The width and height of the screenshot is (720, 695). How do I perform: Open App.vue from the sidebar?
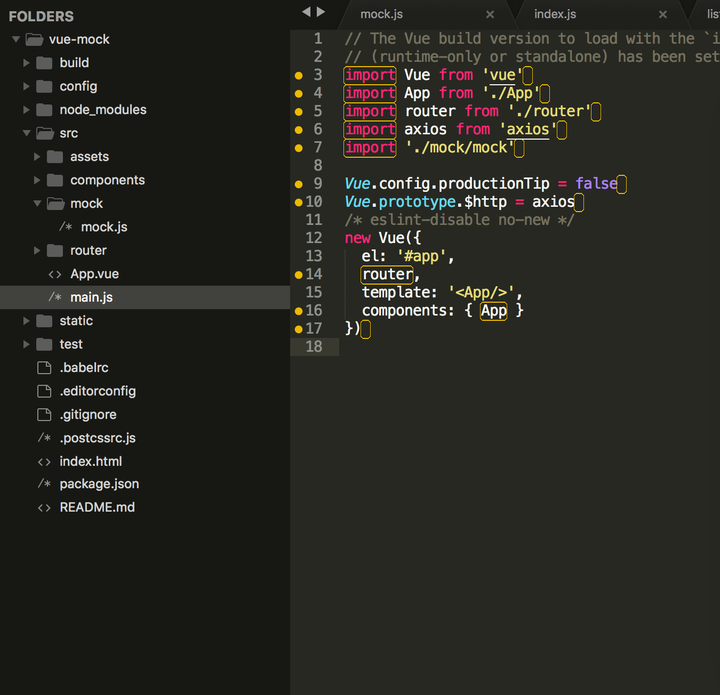(x=94, y=274)
